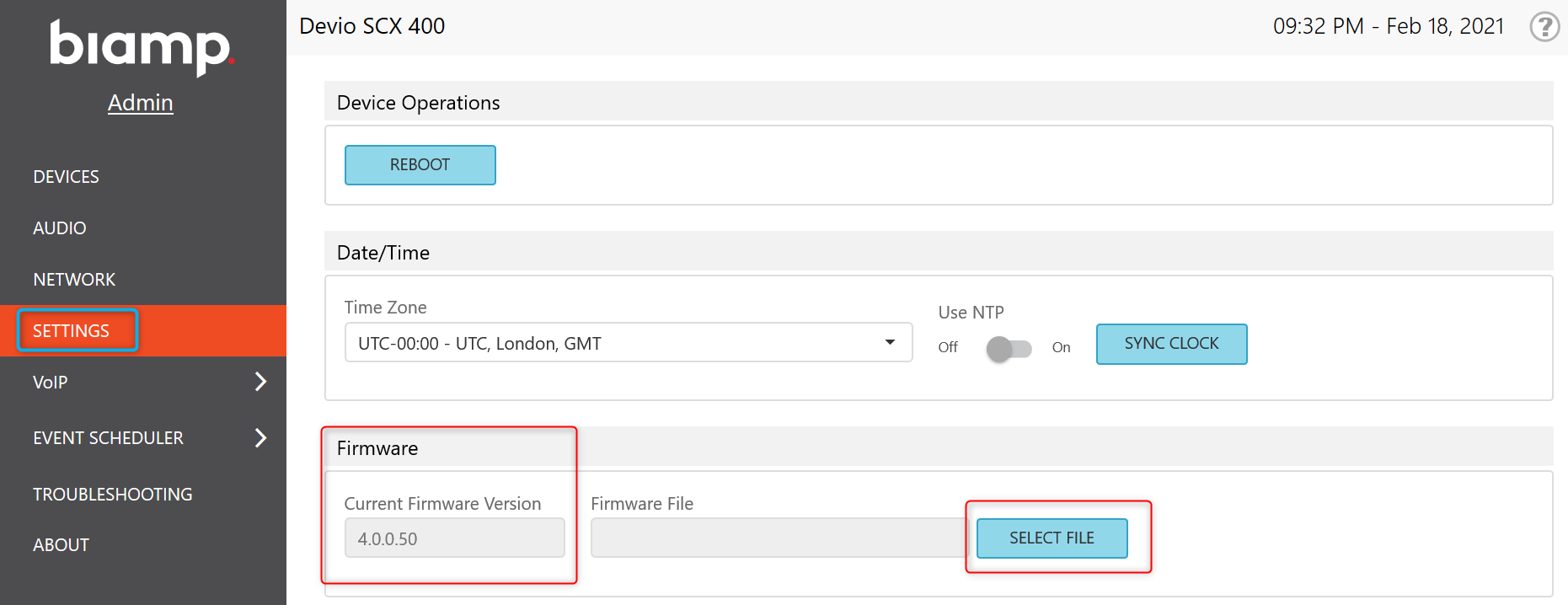Open the Time Zone dropdown
Image resolution: width=1568 pixels, height=605 pixels.
(629, 343)
